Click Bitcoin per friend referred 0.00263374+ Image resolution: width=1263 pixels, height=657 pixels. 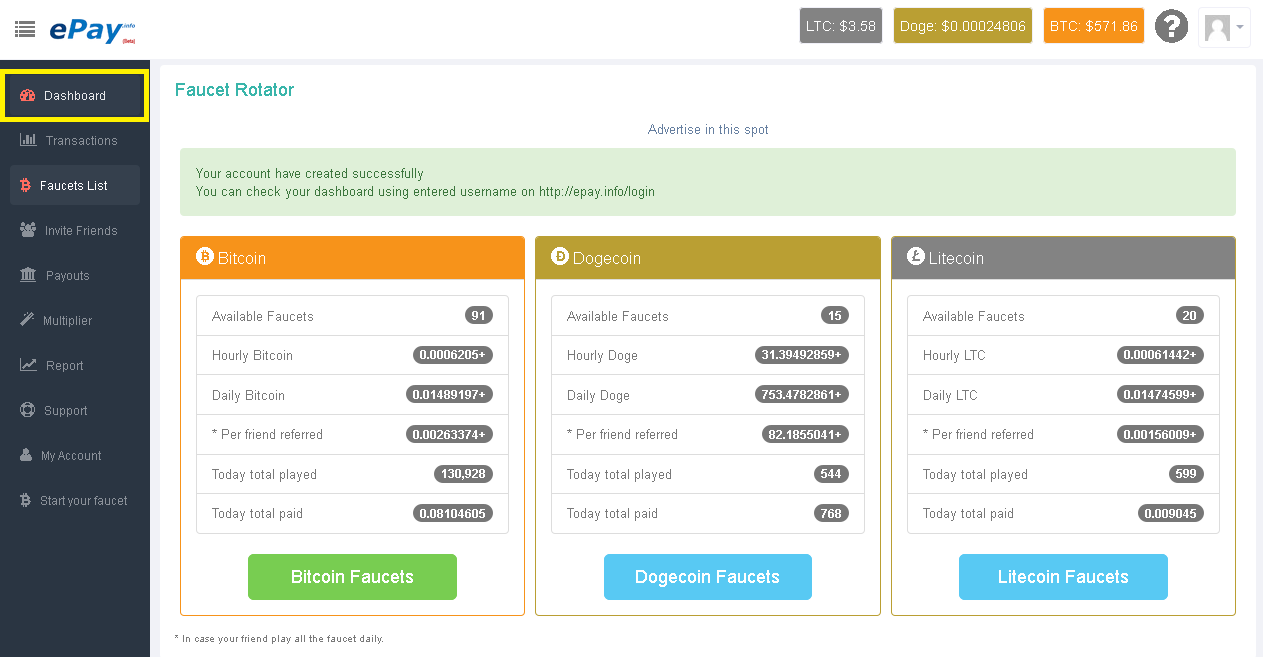tap(450, 434)
